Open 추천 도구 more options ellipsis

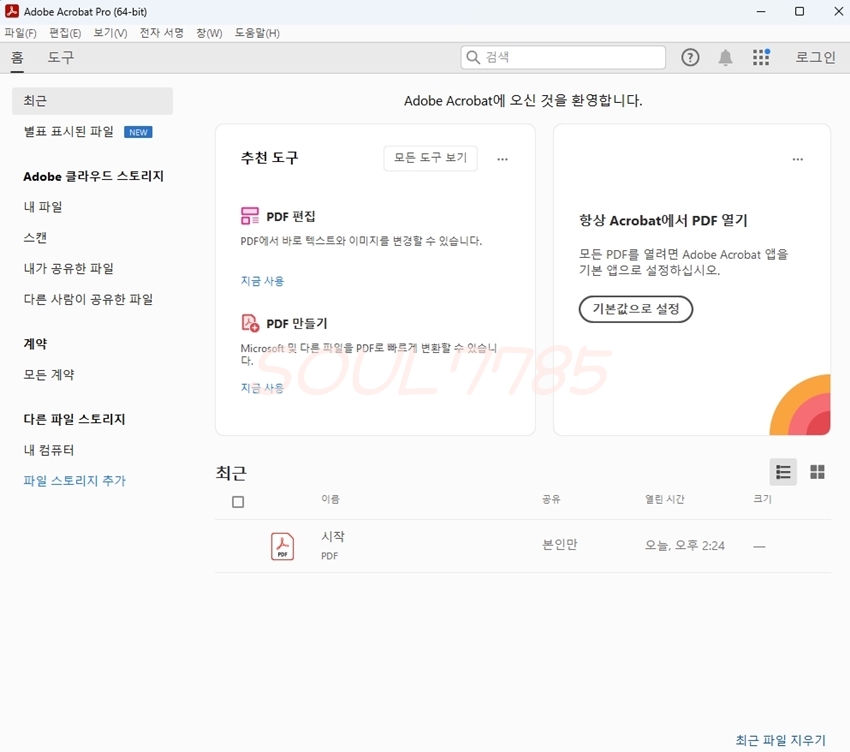(502, 159)
